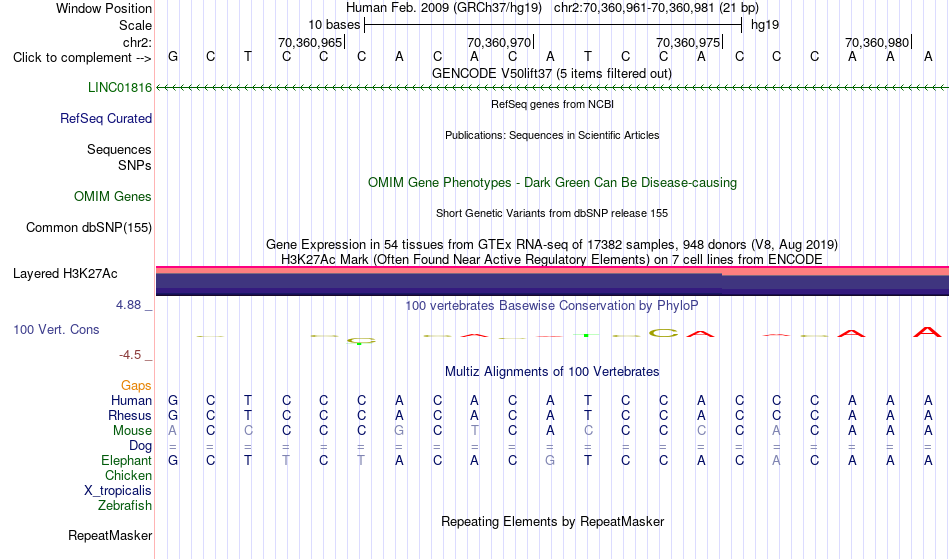Click the Window Position label

(104, 8)
